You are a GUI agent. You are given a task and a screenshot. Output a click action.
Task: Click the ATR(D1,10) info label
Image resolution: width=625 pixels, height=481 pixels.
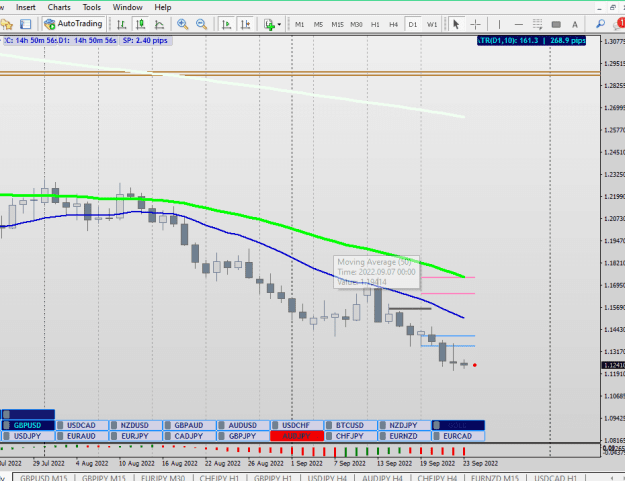pyautogui.click(x=531, y=41)
